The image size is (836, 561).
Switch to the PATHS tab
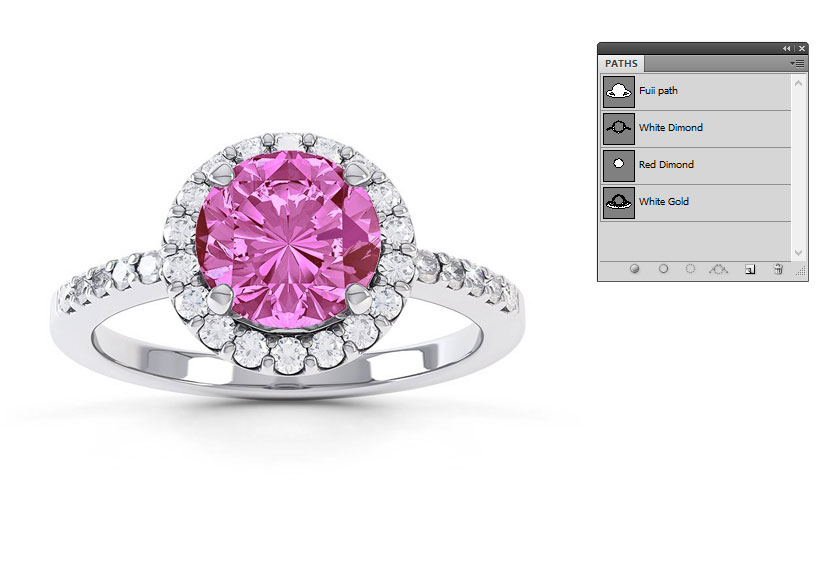point(621,64)
